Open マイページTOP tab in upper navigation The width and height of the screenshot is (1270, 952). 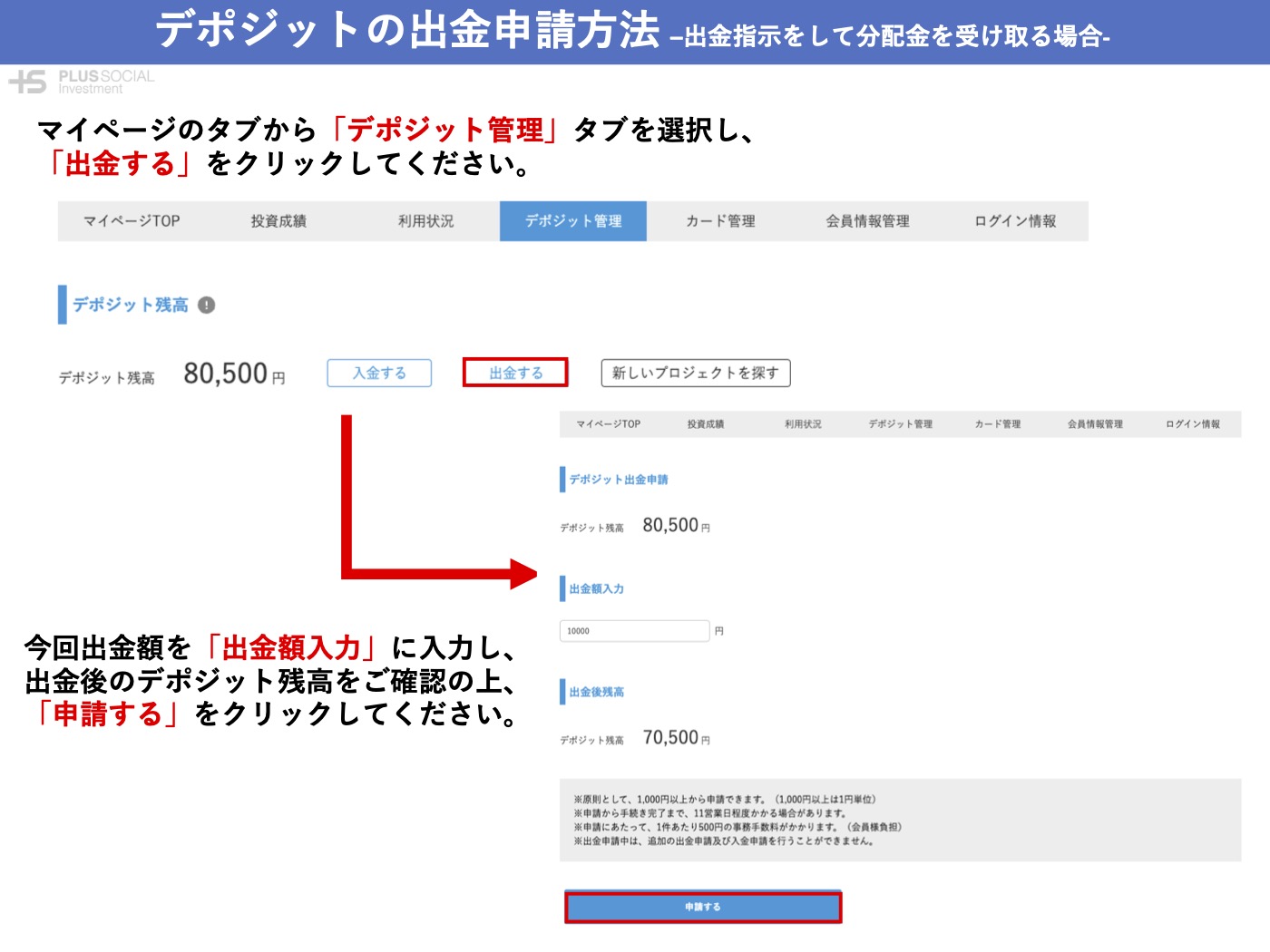[x=132, y=221]
